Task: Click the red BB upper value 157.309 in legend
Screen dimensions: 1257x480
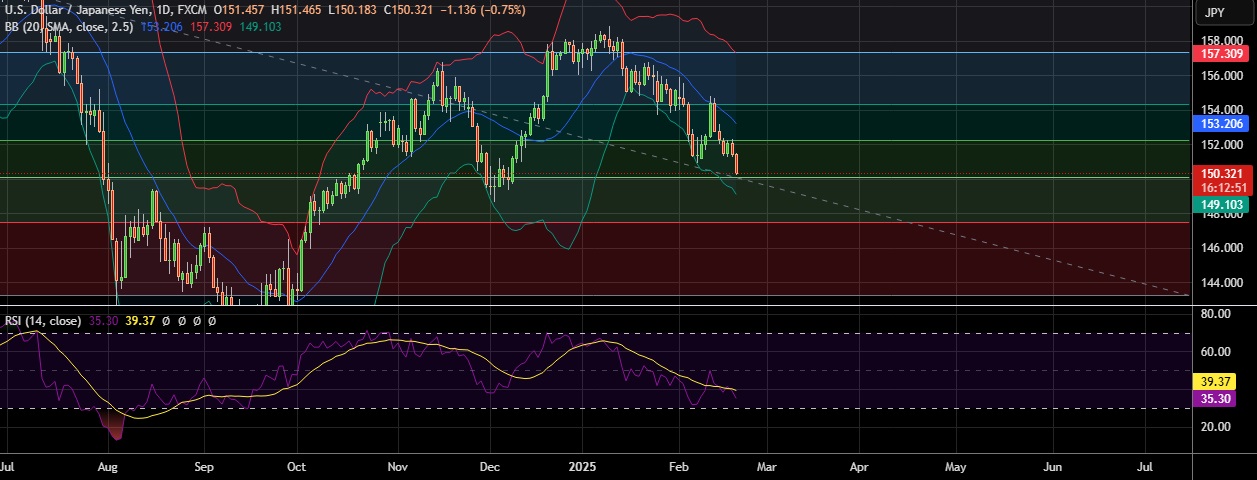Action: 211,26
